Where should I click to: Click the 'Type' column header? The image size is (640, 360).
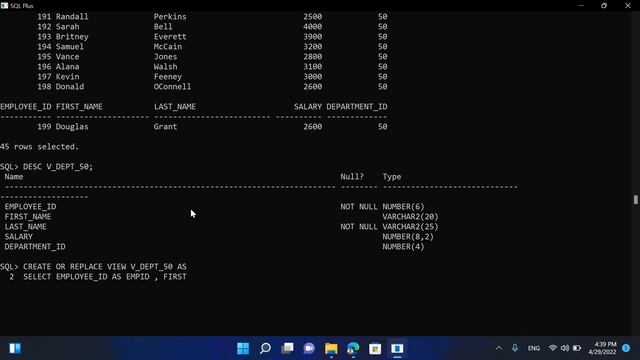coord(392,177)
